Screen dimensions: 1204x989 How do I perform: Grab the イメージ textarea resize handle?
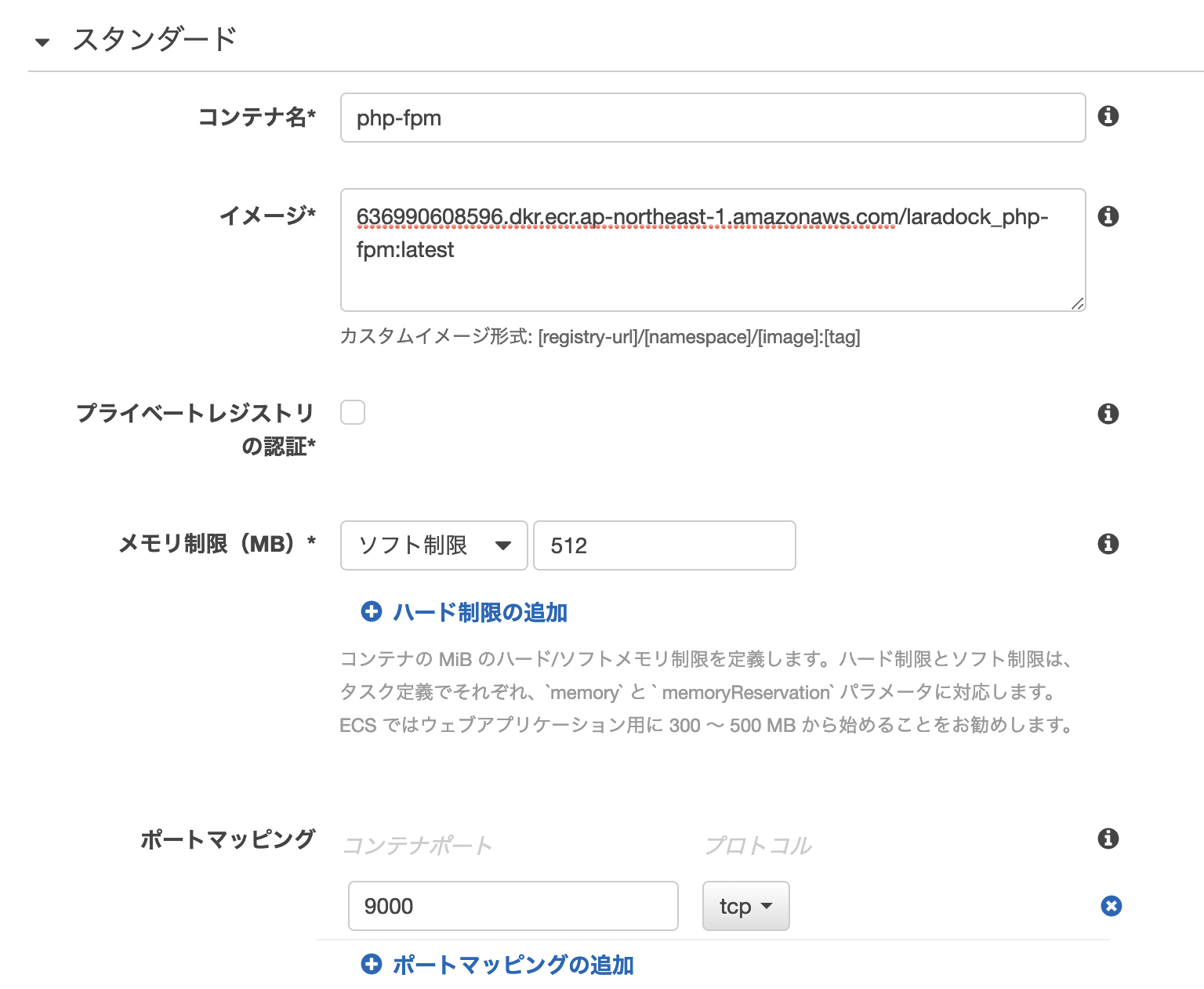click(x=1078, y=304)
